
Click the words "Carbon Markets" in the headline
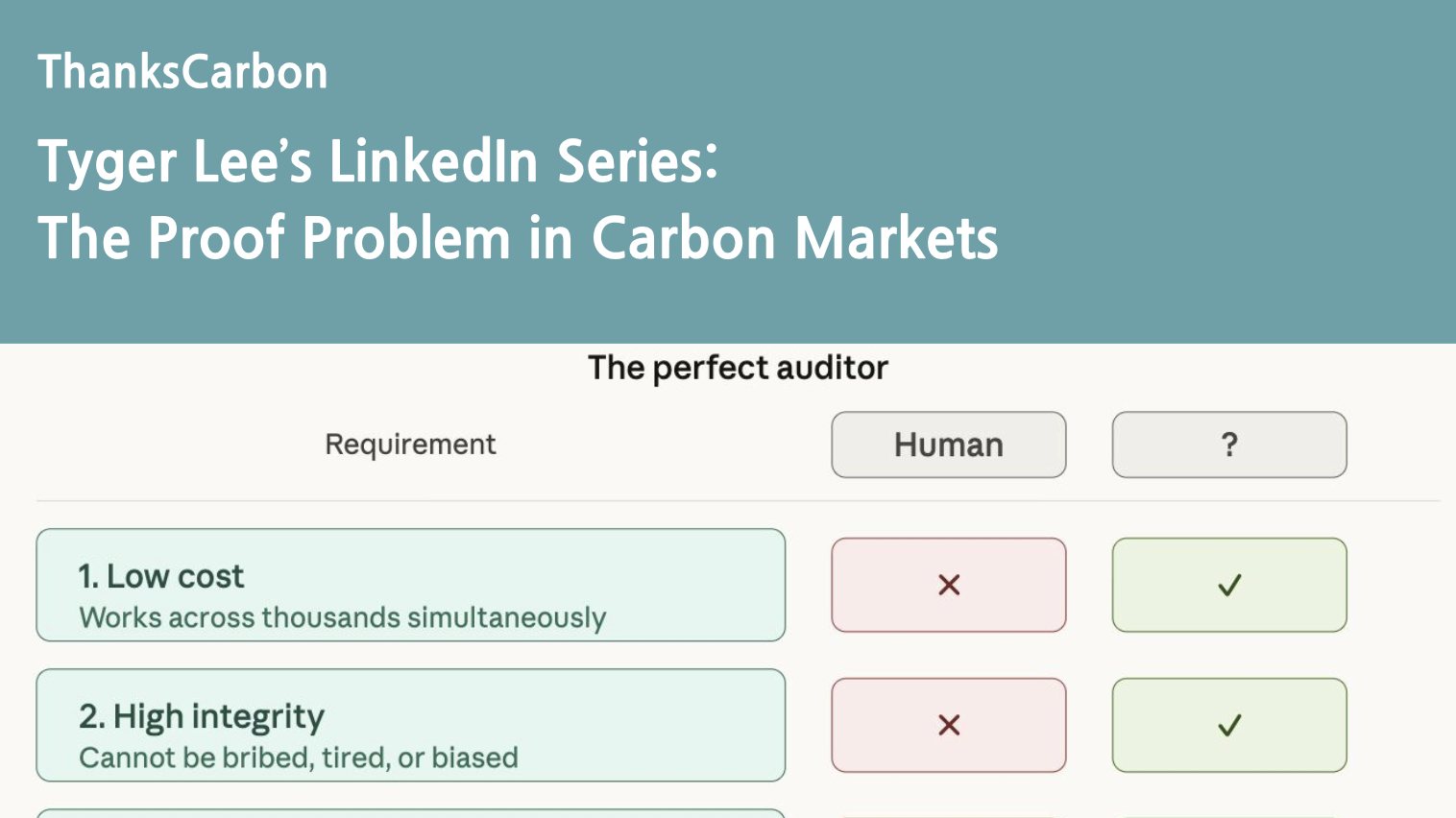[x=794, y=238]
